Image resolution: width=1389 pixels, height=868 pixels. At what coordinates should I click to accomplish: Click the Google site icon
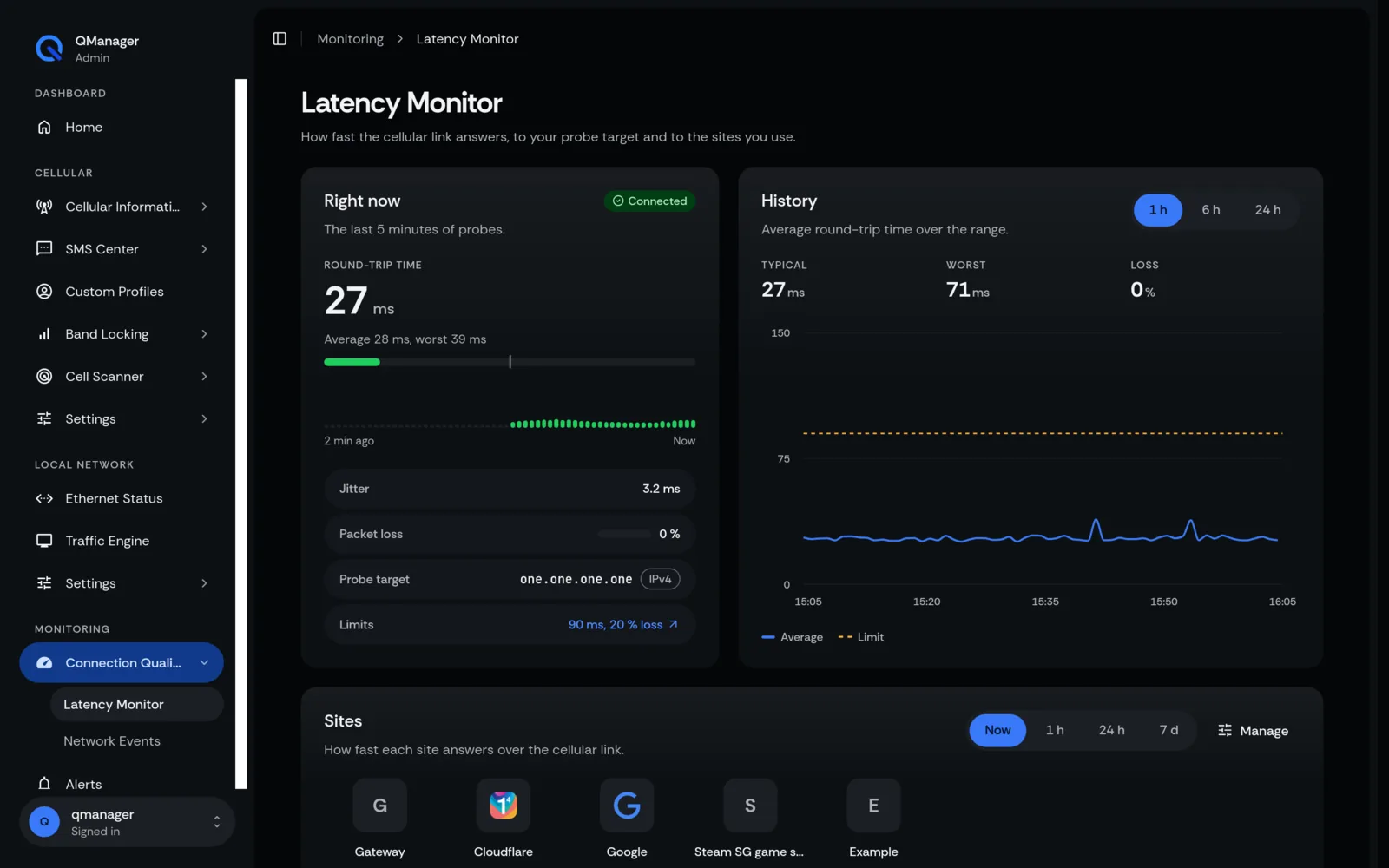click(x=627, y=806)
